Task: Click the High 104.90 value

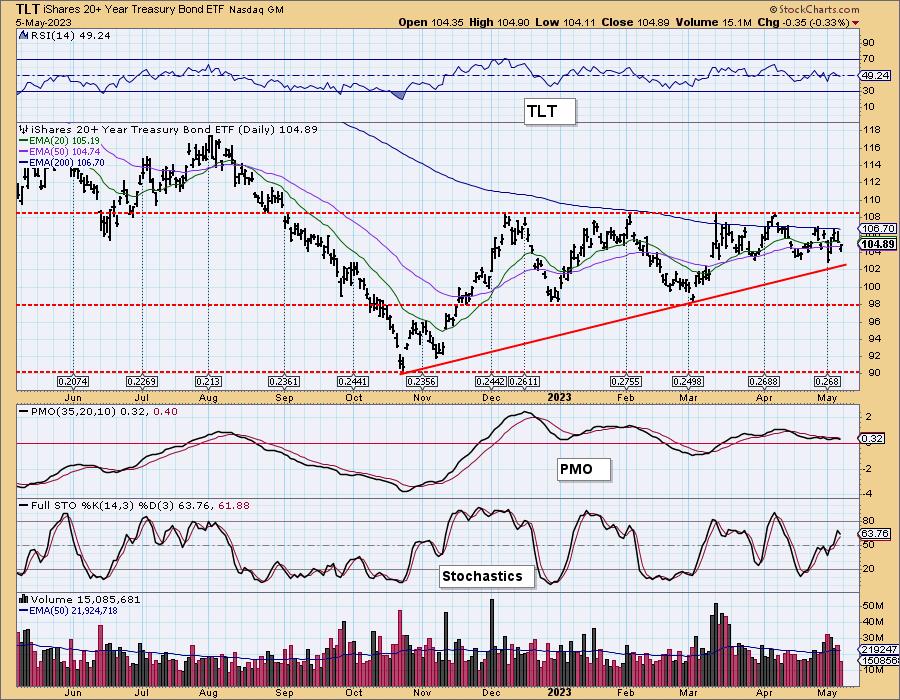Action: (x=500, y=22)
